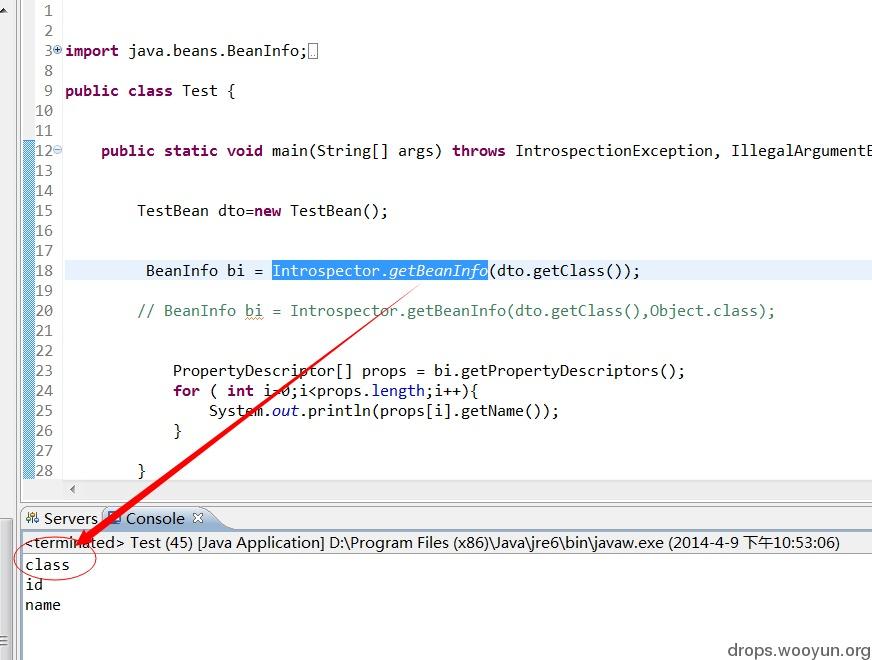This screenshot has width=872, height=660.
Task: Click the highlighted Introspector.getBeanInfo call
Action: tap(380, 270)
